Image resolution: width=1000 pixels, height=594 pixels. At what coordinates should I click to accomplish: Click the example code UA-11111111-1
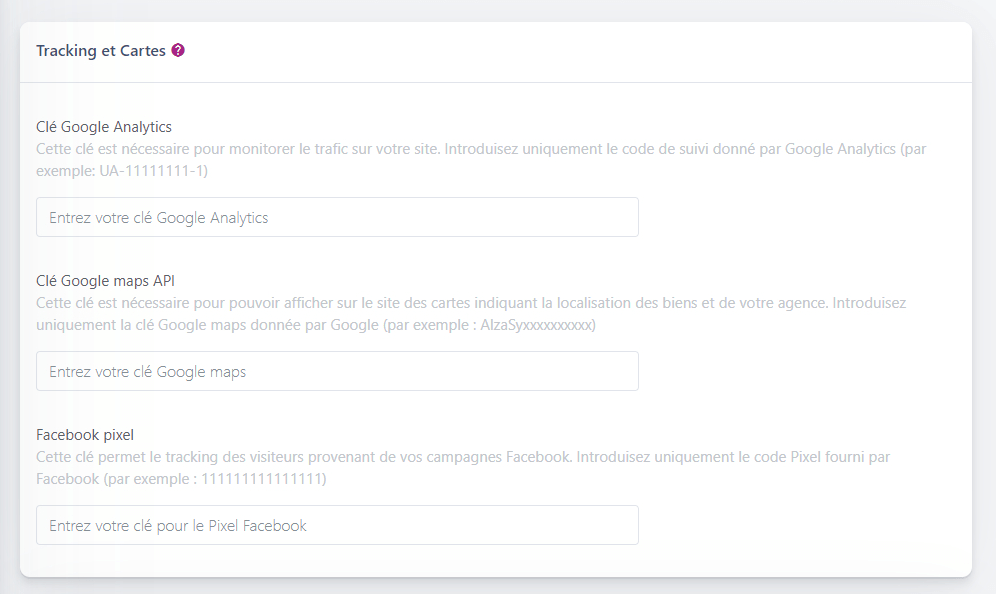(x=153, y=171)
